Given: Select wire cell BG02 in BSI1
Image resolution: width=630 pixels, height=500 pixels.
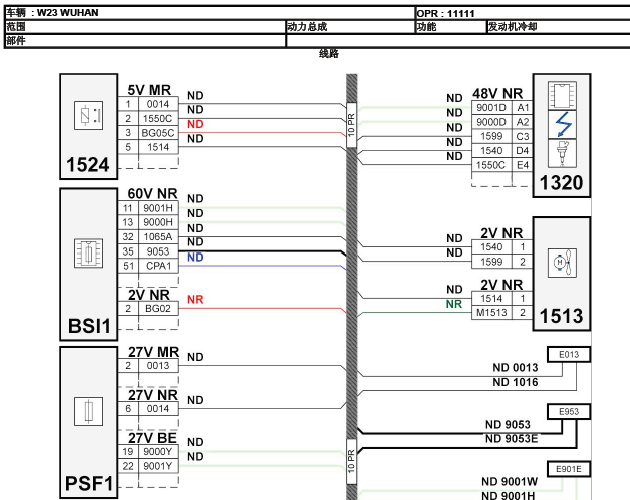Looking at the screenshot, I should click(158, 309).
